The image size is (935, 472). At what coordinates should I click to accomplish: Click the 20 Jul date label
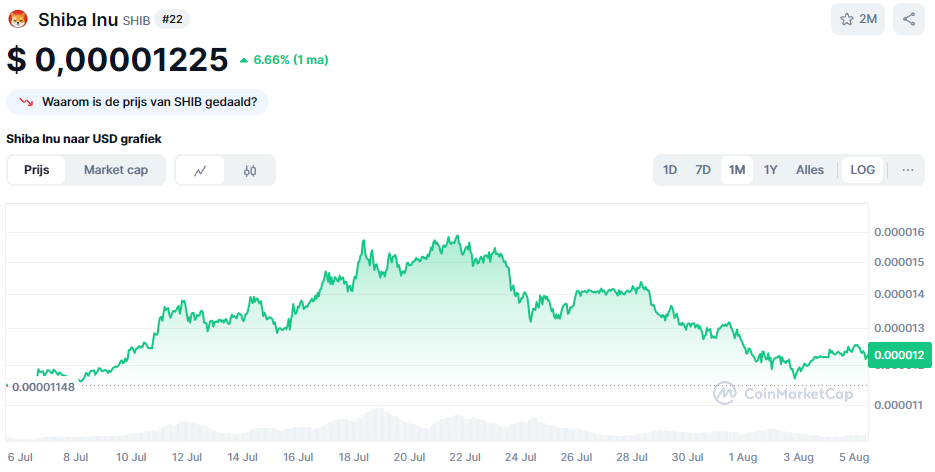410,457
